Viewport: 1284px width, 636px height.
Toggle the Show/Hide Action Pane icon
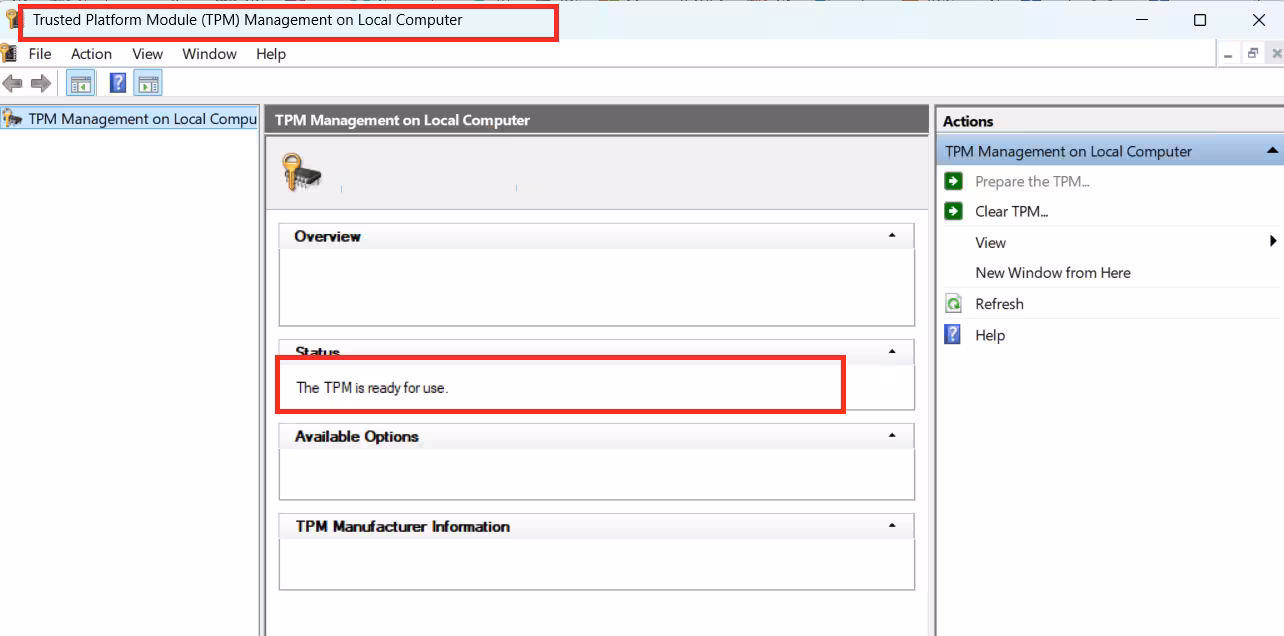(x=148, y=84)
